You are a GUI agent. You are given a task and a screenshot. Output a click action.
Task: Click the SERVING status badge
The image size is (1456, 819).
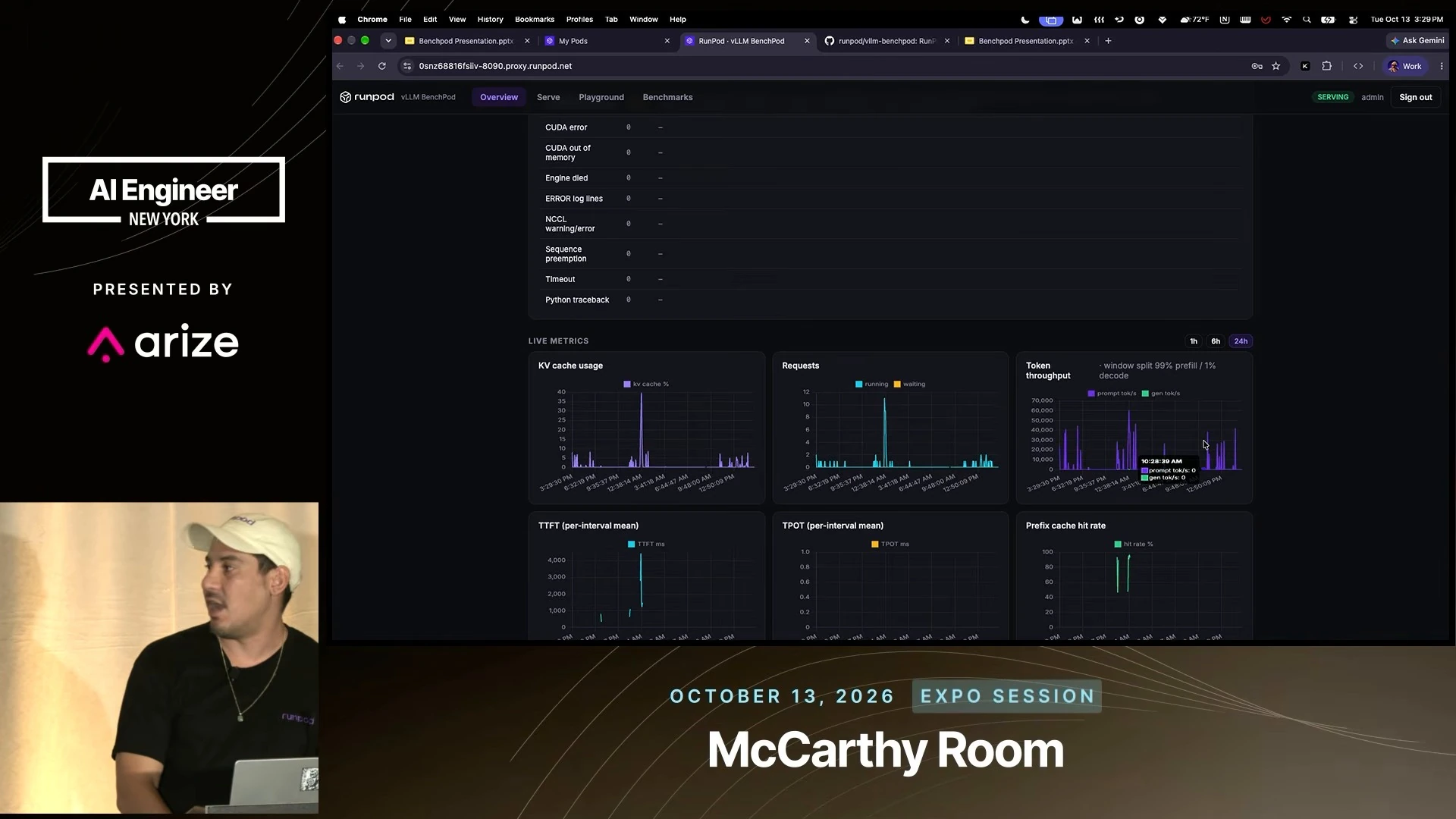pos(1333,97)
